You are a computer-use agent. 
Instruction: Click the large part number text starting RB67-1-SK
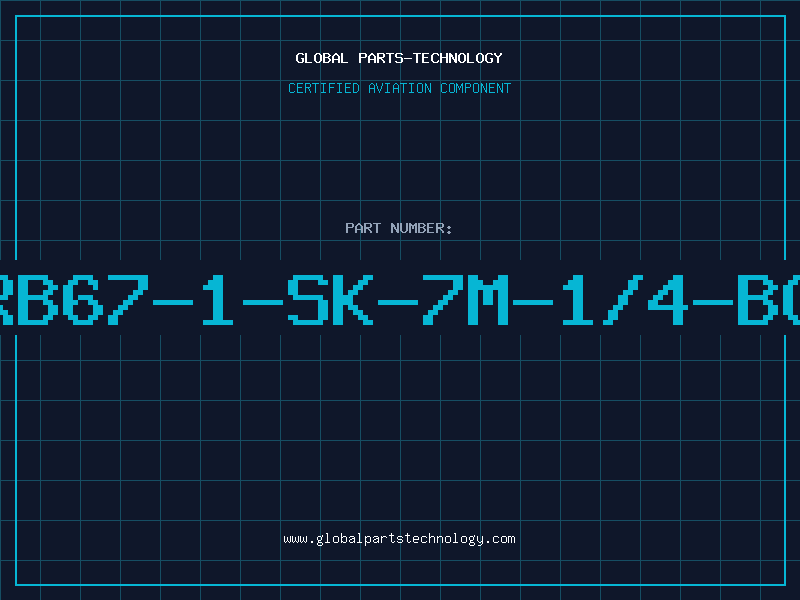[x=400, y=300]
